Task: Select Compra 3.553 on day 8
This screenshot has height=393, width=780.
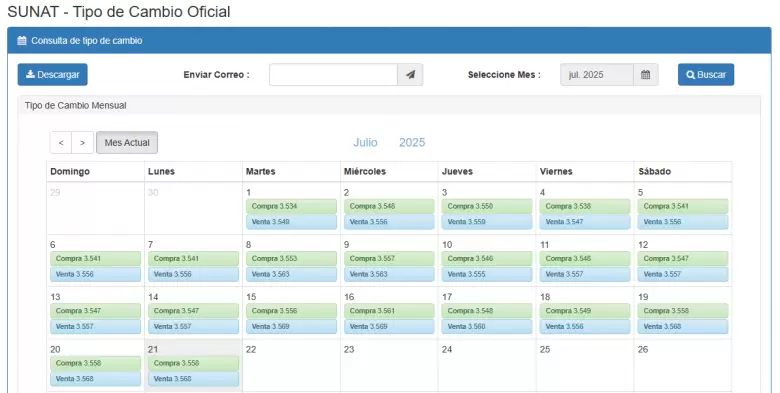Action: tap(292, 259)
